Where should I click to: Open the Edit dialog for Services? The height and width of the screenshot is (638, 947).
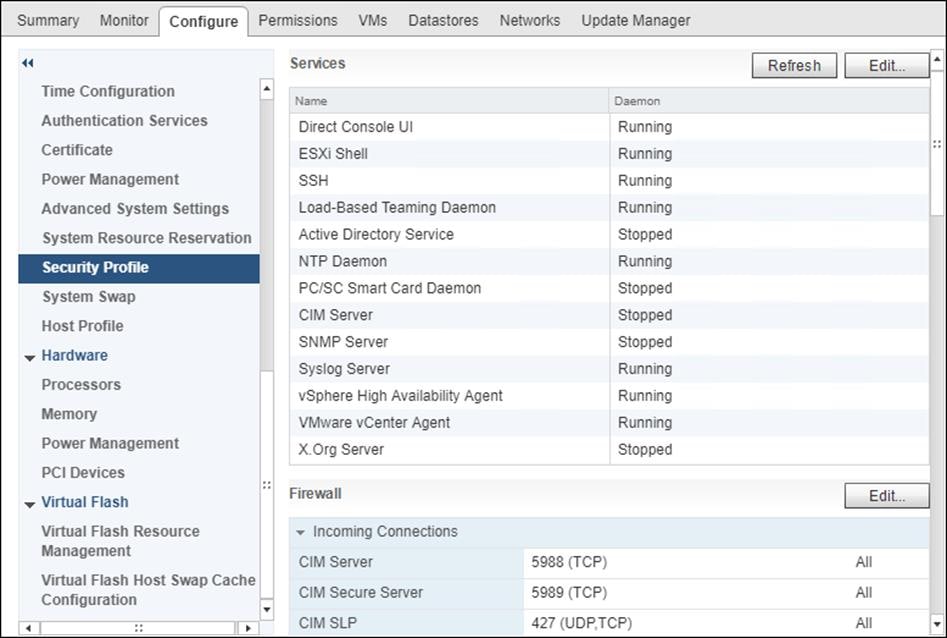pos(886,65)
